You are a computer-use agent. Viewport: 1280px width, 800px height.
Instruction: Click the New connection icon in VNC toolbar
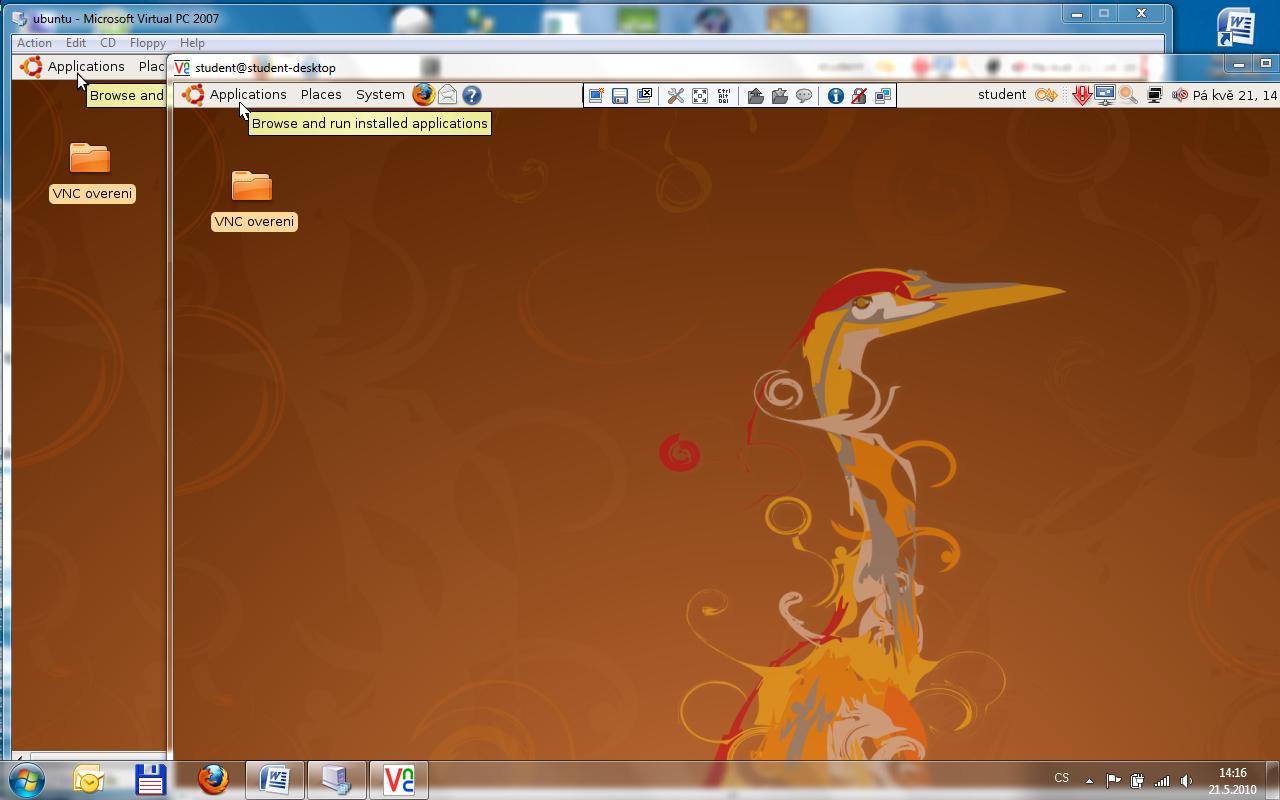(596, 96)
